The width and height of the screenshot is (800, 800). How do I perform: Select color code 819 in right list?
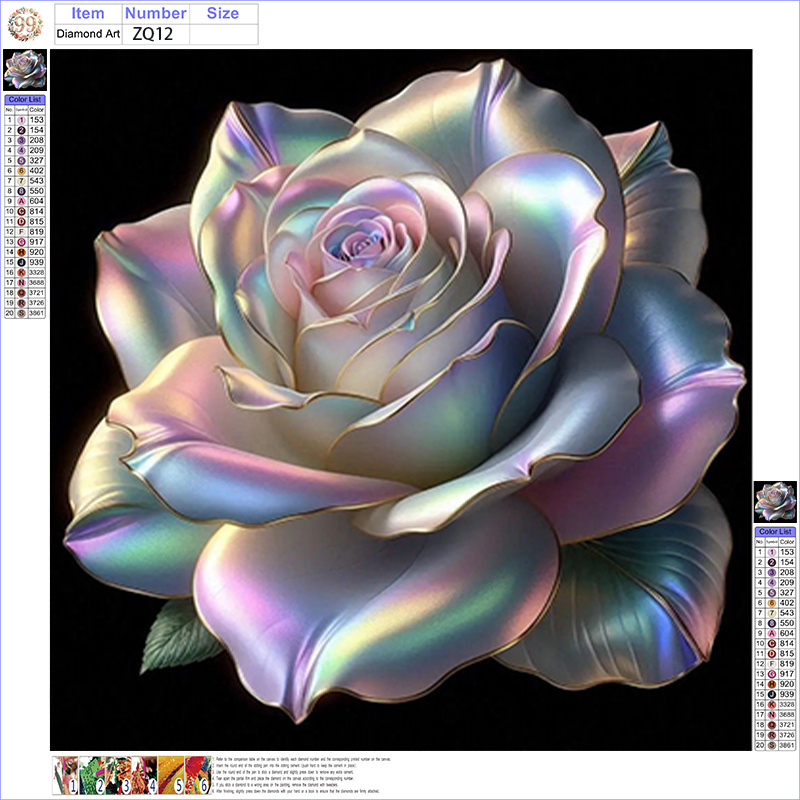tap(787, 664)
